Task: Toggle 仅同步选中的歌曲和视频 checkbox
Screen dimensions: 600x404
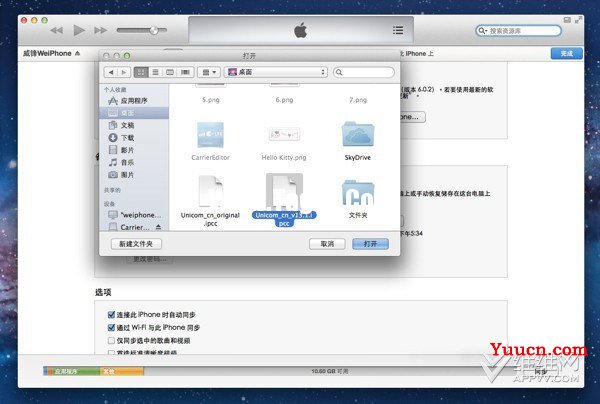Action: (111, 340)
